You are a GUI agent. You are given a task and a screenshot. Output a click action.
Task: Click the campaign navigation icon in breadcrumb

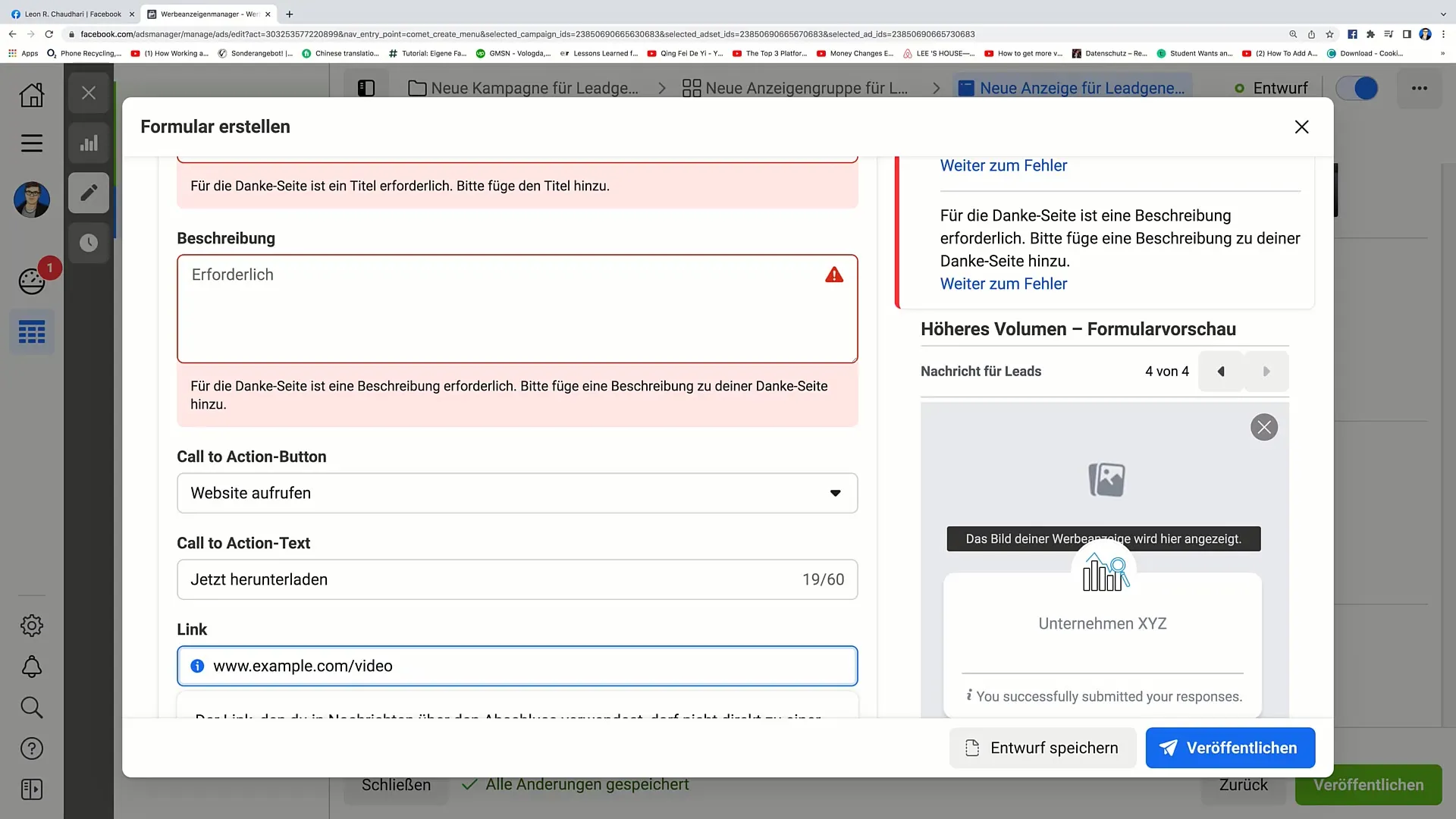point(416,88)
